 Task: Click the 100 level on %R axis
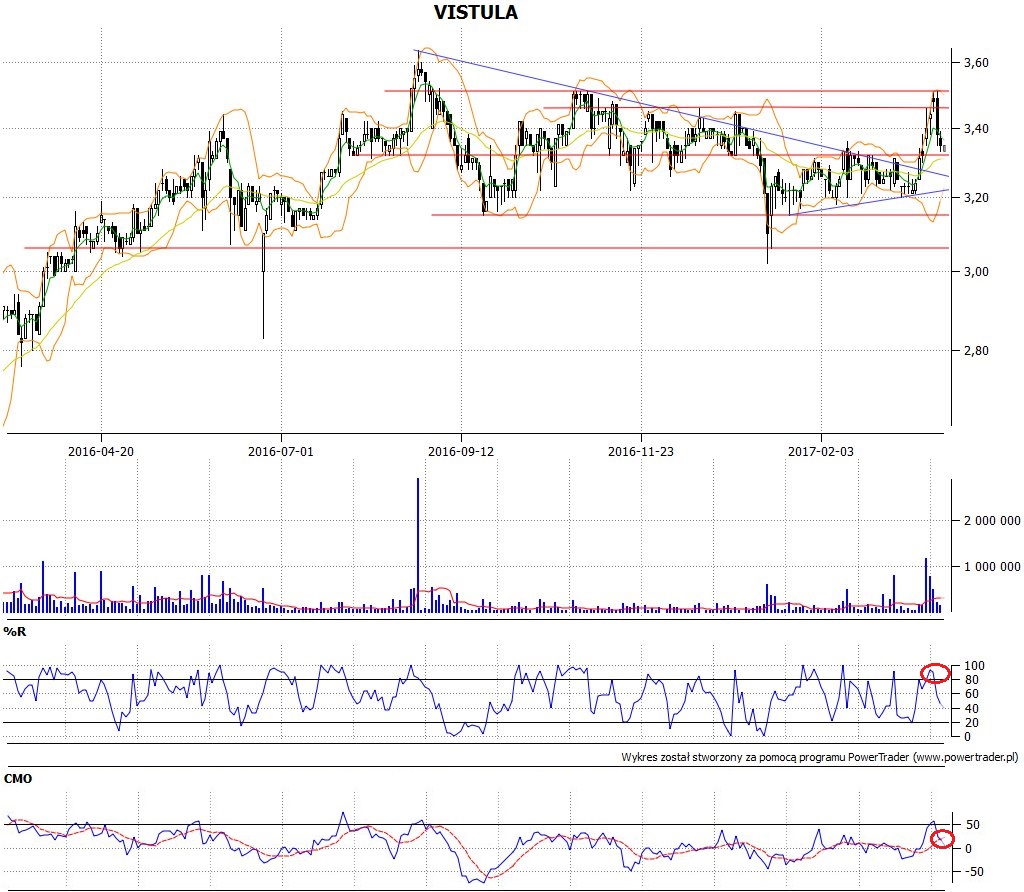pyautogui.click(x=974, y=665)
